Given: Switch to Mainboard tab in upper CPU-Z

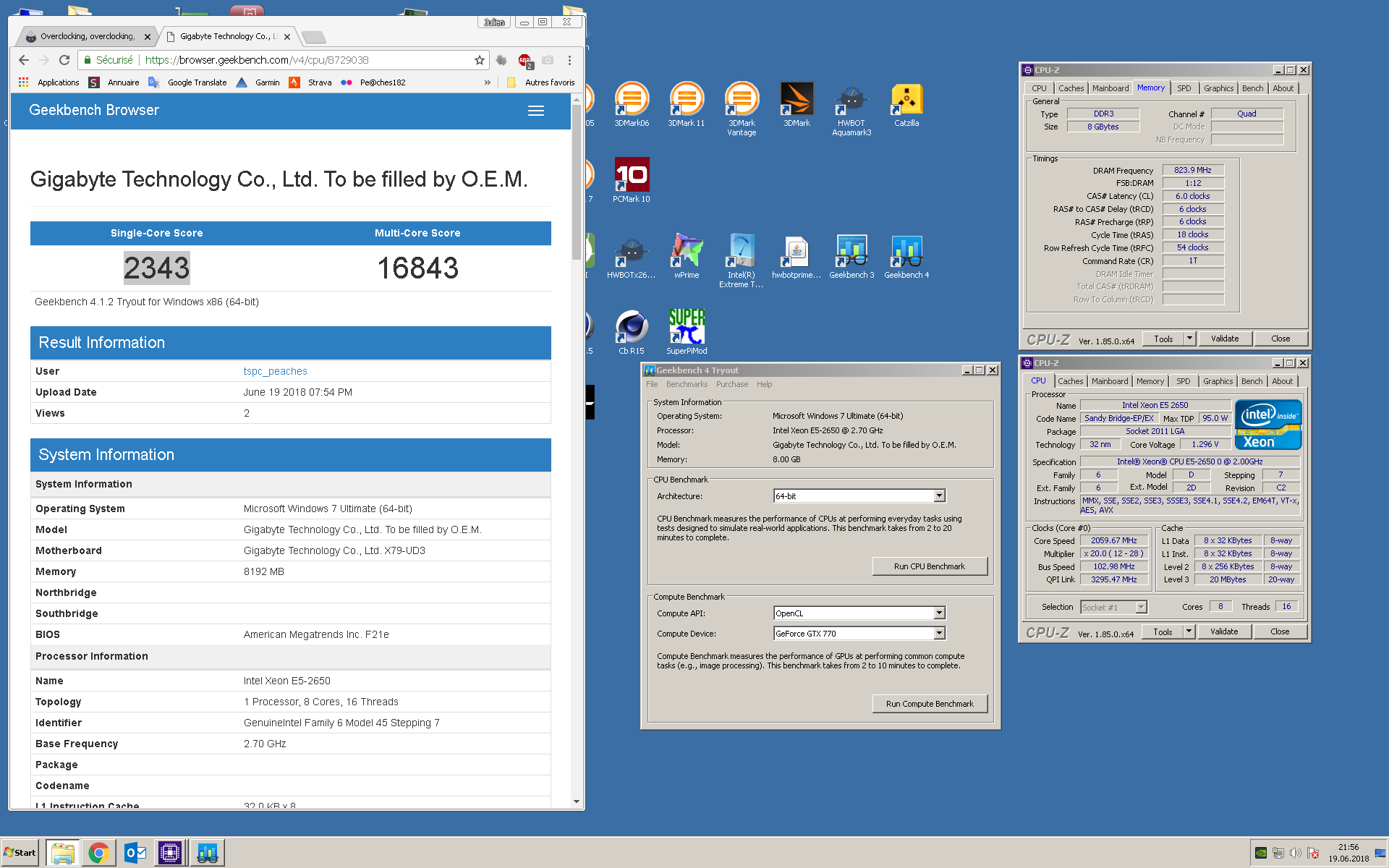Looking at the screenshot, I should click(x=1110, y=88).
